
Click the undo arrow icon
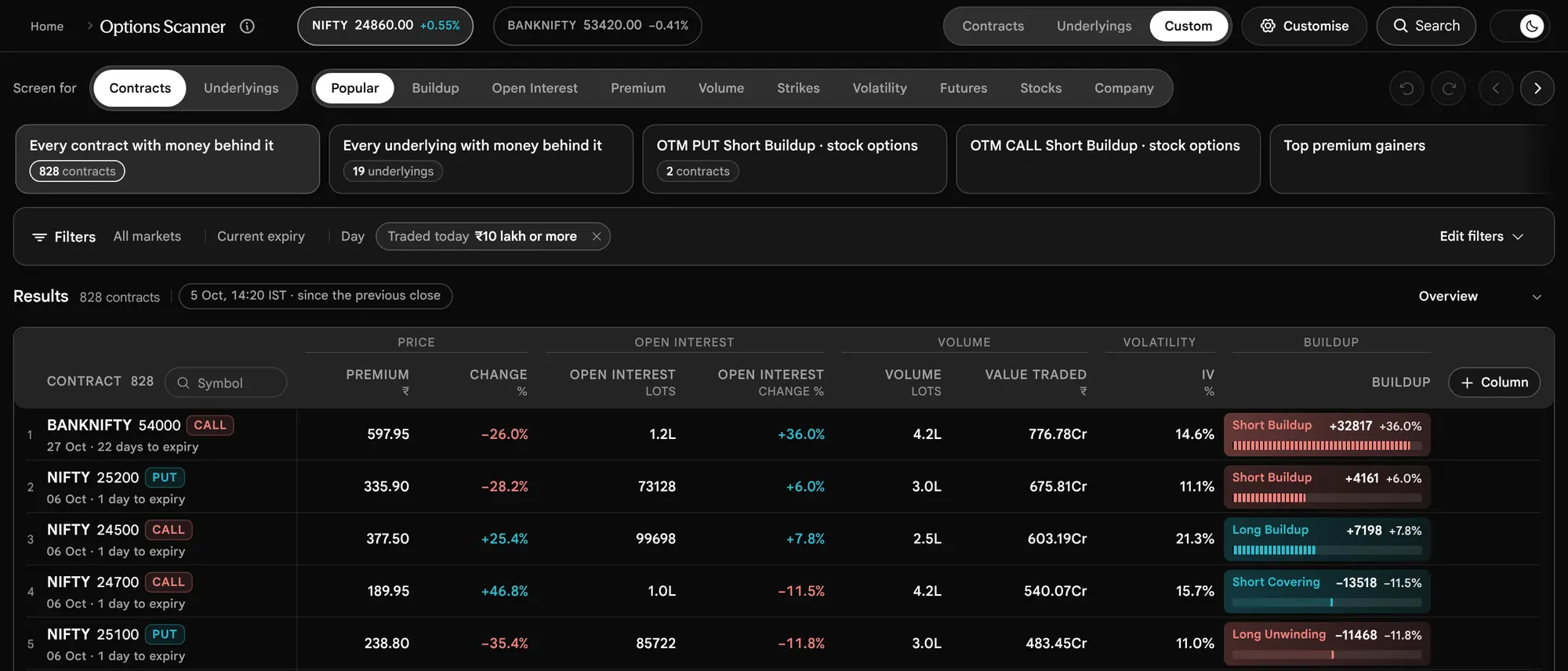pos(1406,89)
